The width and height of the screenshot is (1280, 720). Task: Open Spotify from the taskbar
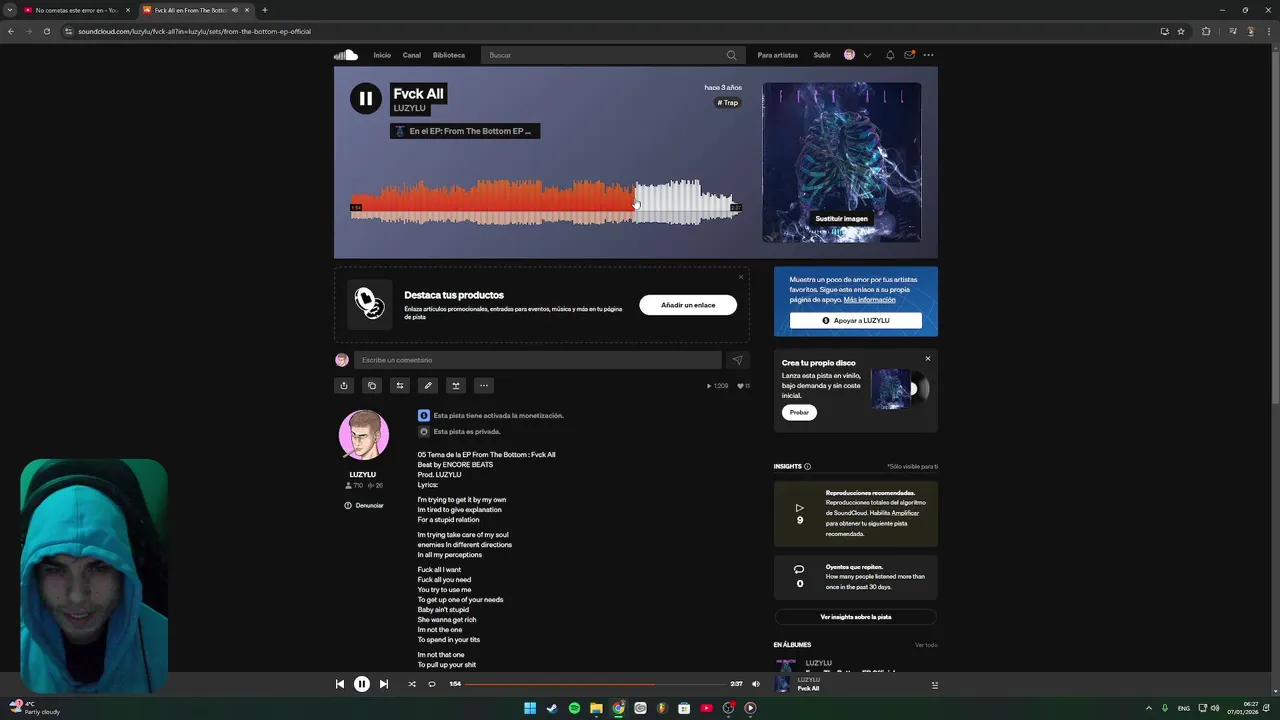click(574, 708)
